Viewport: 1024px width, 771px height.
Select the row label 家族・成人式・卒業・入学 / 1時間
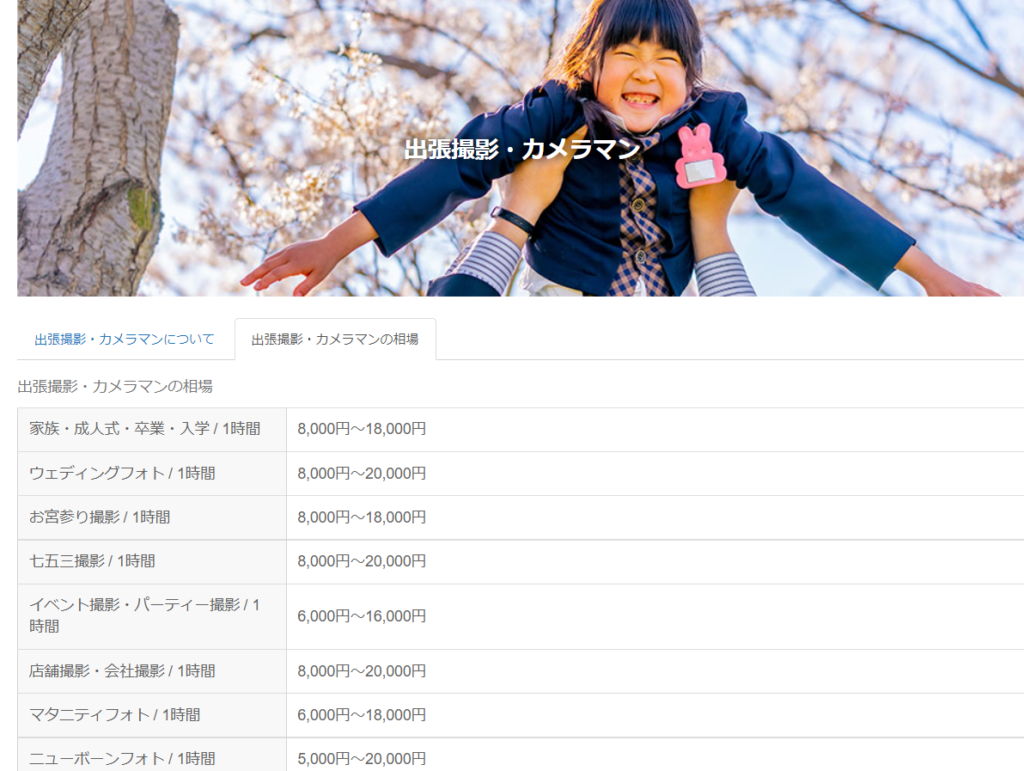(145, 429)
